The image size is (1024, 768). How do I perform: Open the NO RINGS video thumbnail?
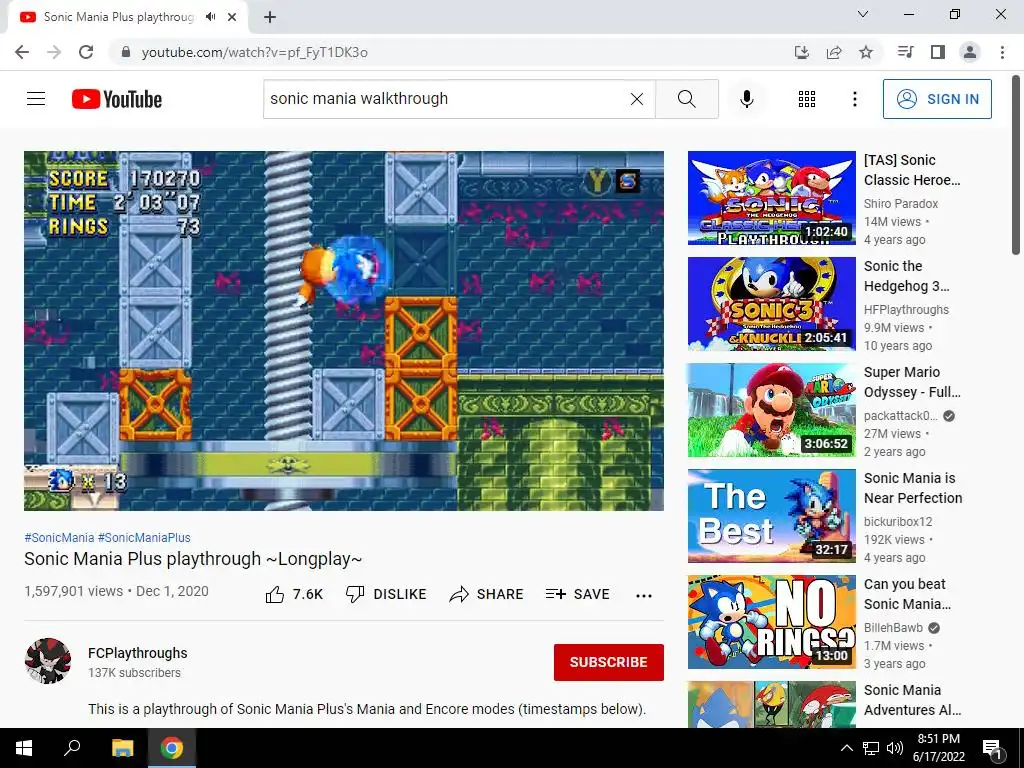(x=771, y=622)
